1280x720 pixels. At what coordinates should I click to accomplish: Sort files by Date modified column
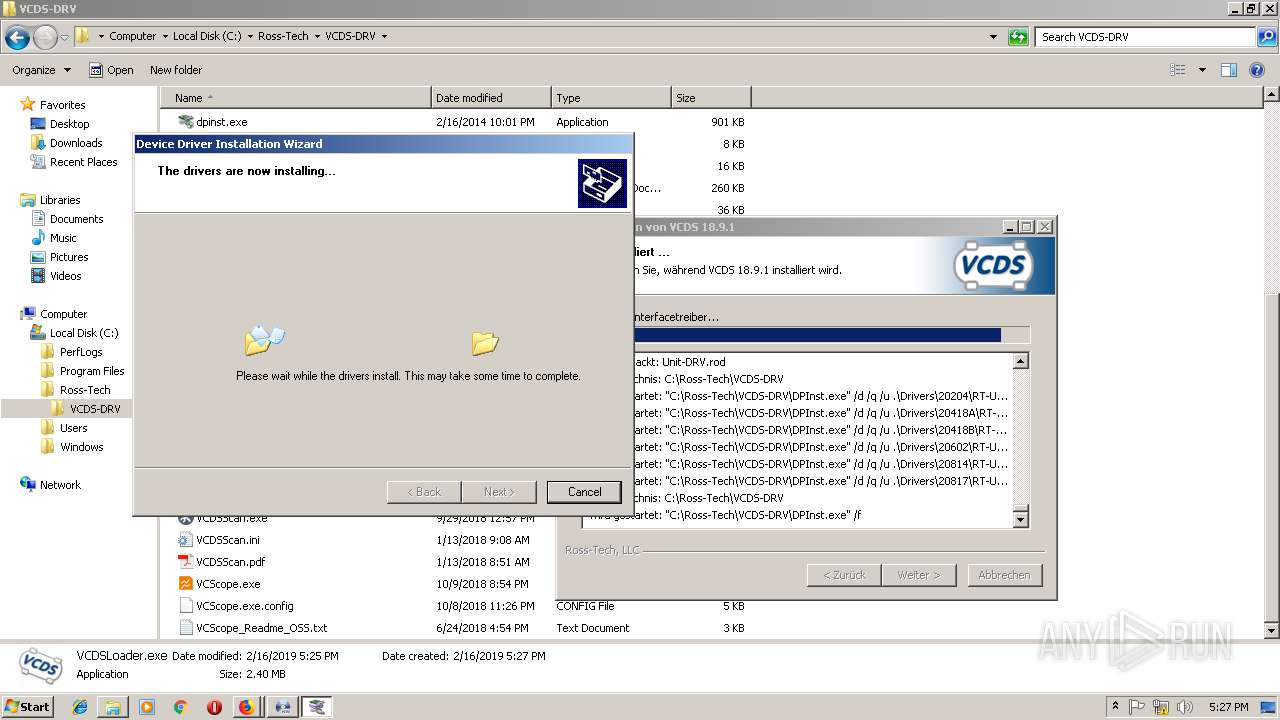click(x=491, y=98)
